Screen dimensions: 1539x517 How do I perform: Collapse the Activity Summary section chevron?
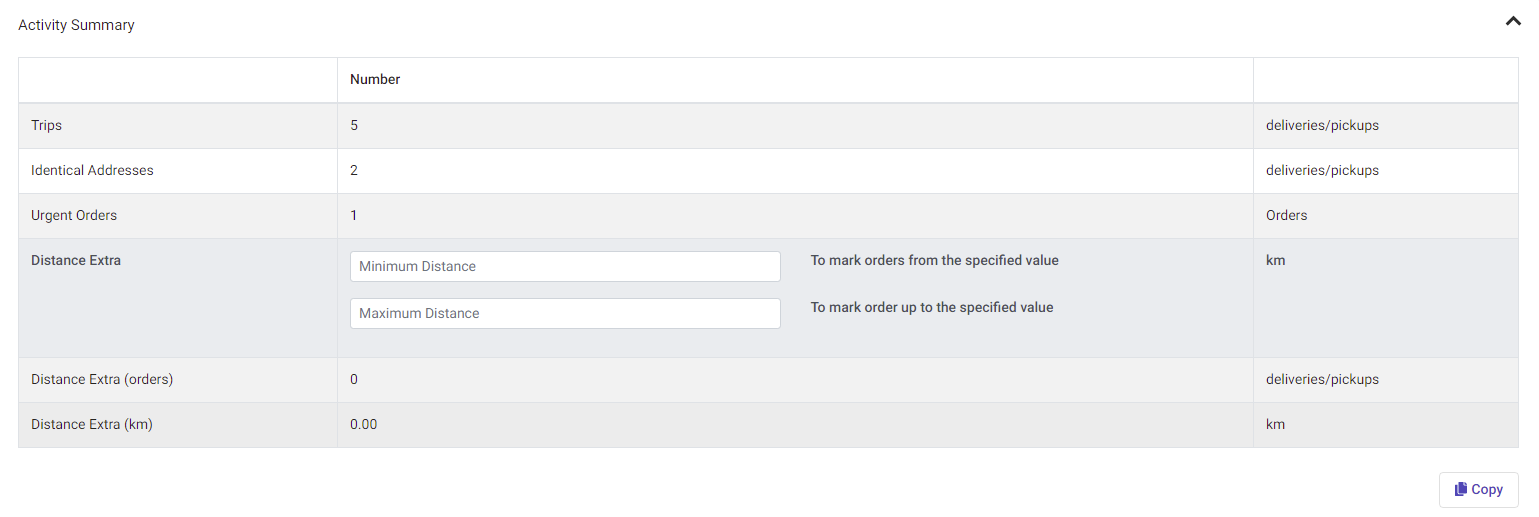click(x=1512, y=21)
